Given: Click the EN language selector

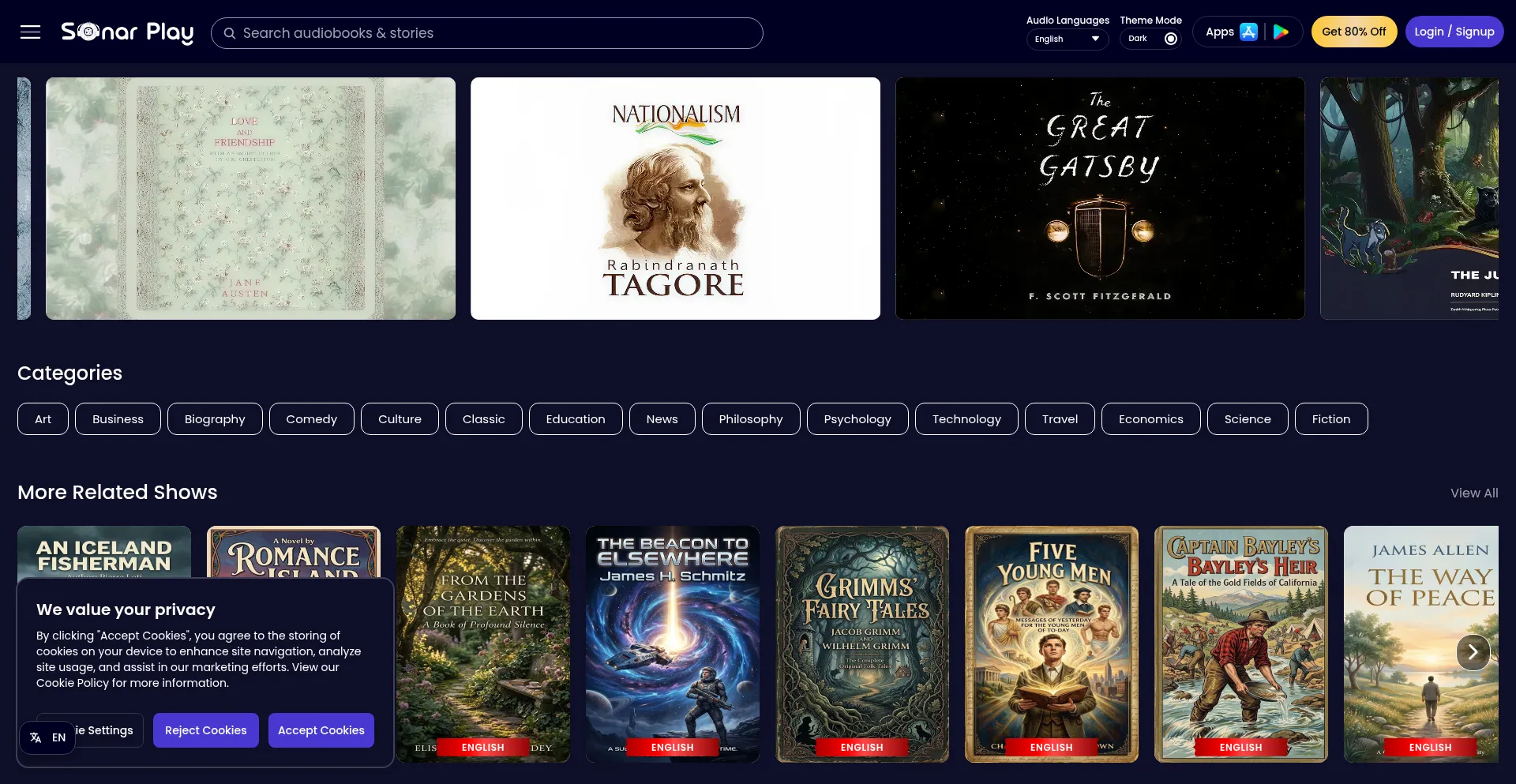Looking at the screenshot, I should coord(47,737).
